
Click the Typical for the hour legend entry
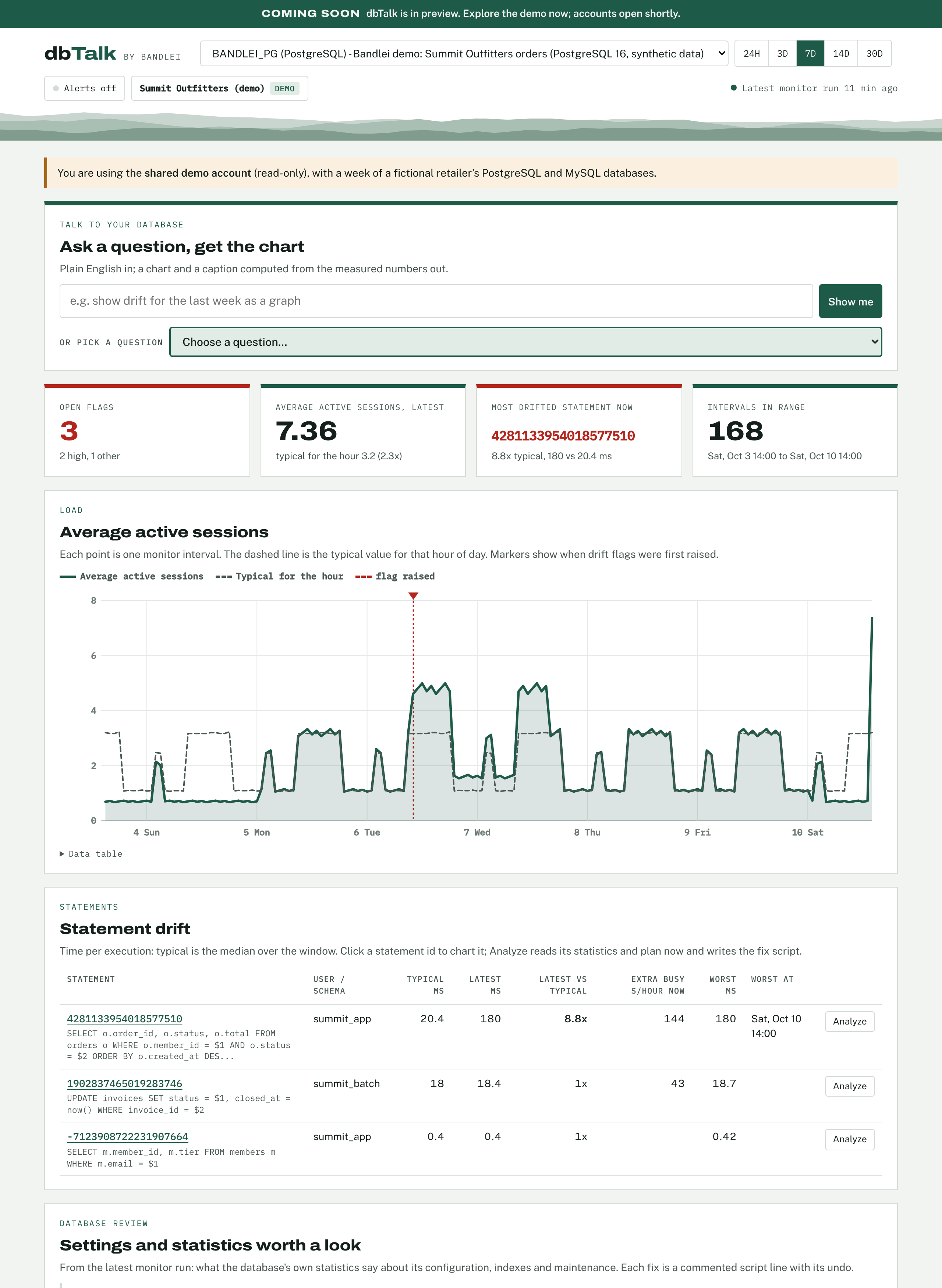click(279, 576)
